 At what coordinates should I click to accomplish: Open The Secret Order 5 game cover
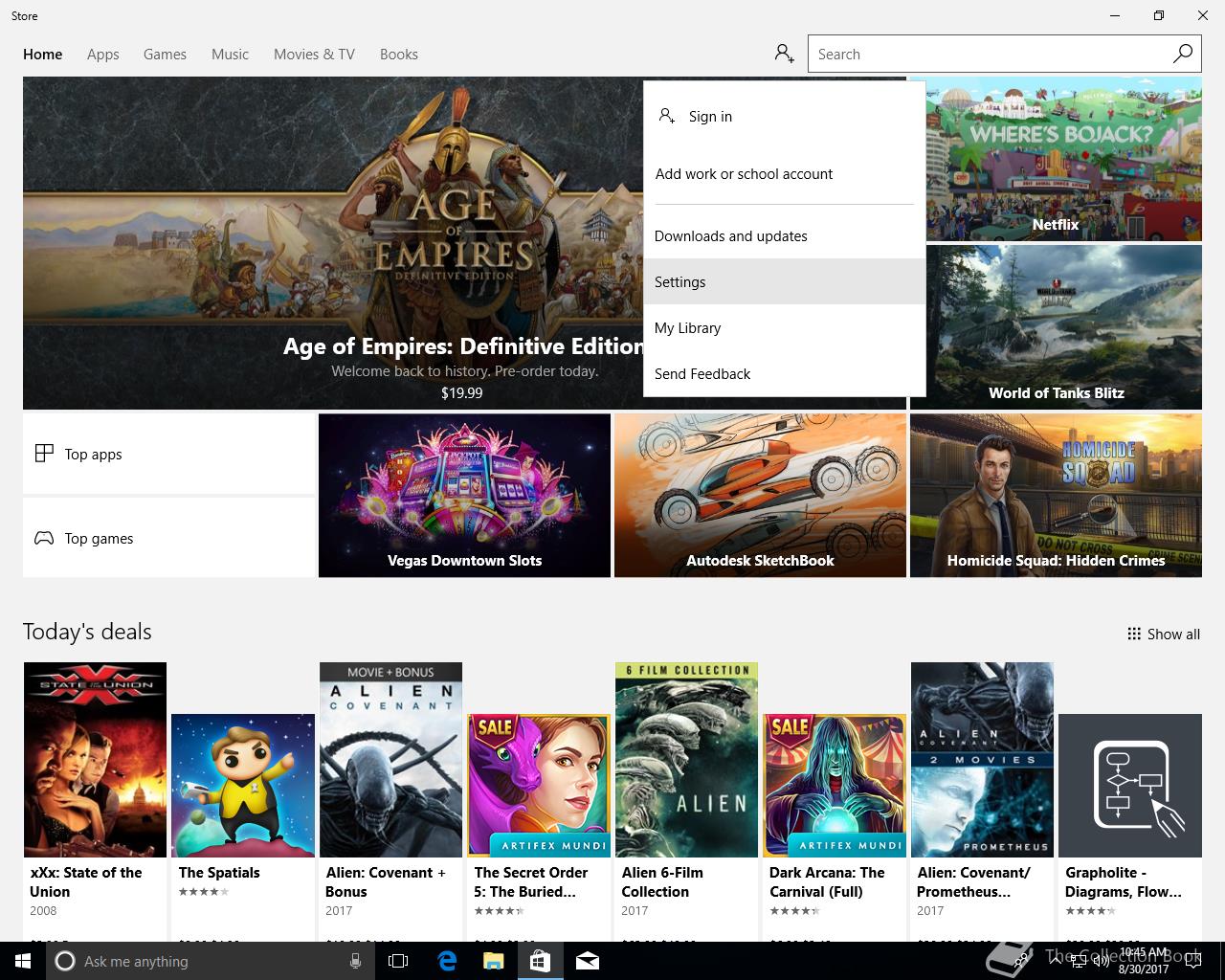(539, 786)
